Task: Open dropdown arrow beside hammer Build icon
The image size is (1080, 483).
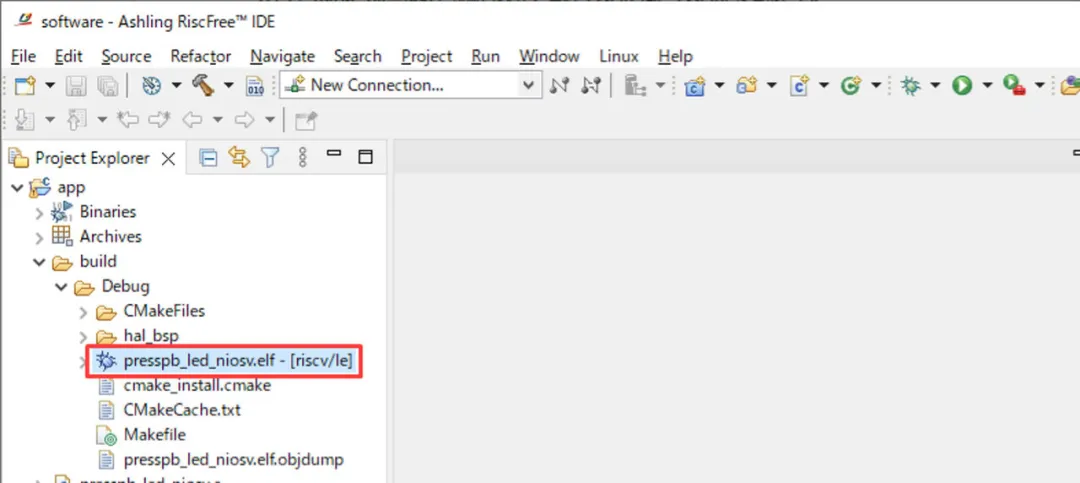Action: 228,85
